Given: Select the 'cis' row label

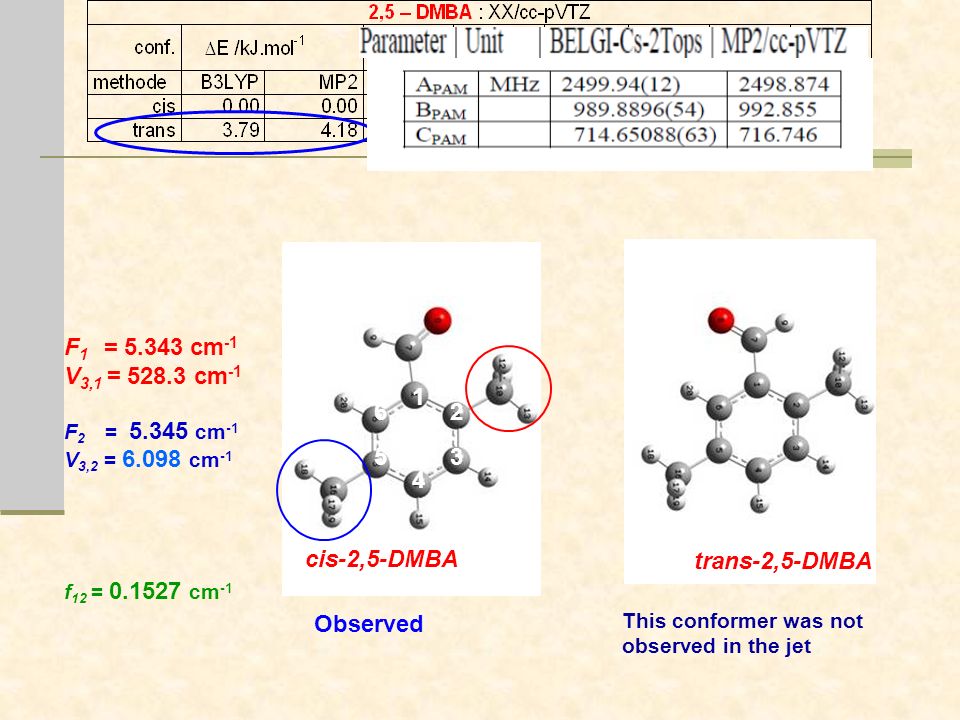Looking at the screenshot, I should click(x=135, y=106).
